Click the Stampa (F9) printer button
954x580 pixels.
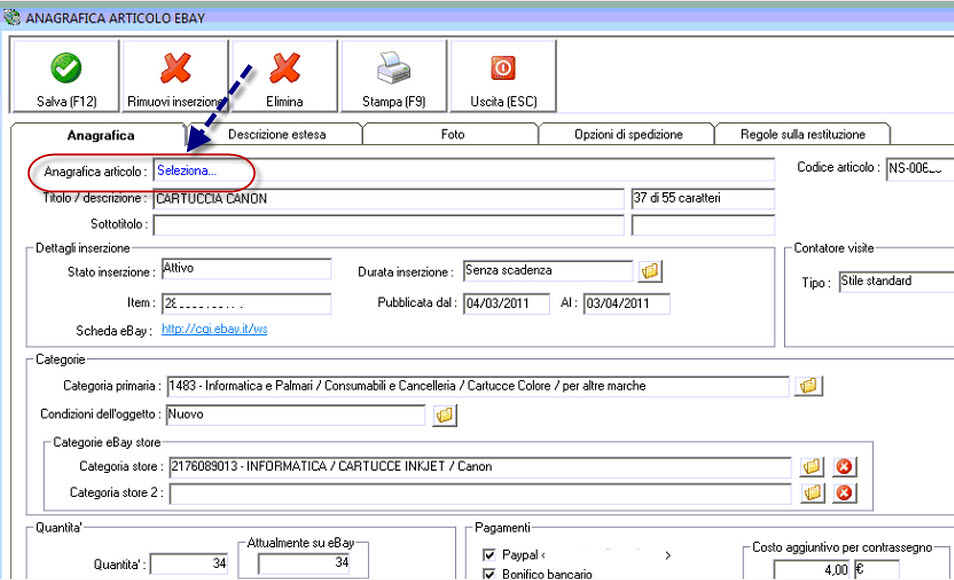point(394,76)
